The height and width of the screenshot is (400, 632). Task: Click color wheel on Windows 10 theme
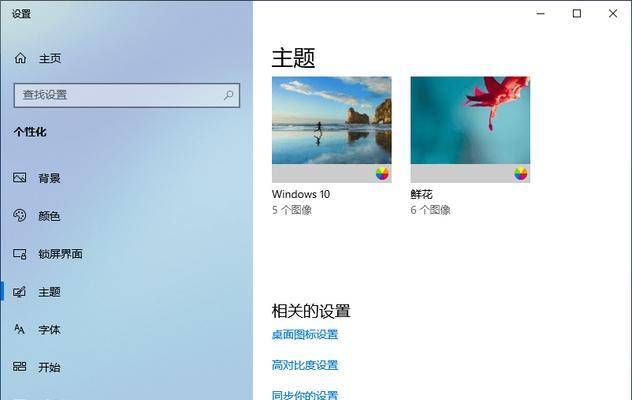pos(382,174)
